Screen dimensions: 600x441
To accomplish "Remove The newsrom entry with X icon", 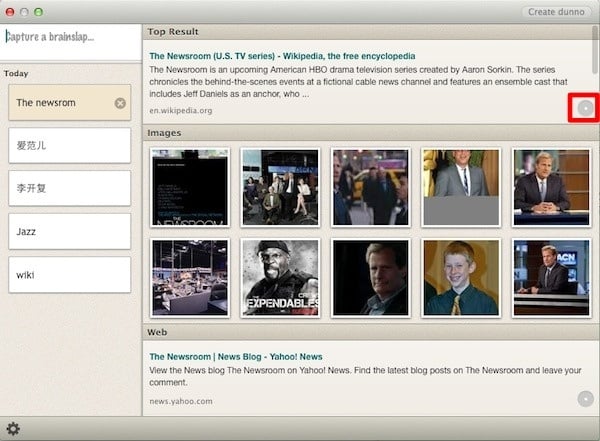I will (120, 103).
